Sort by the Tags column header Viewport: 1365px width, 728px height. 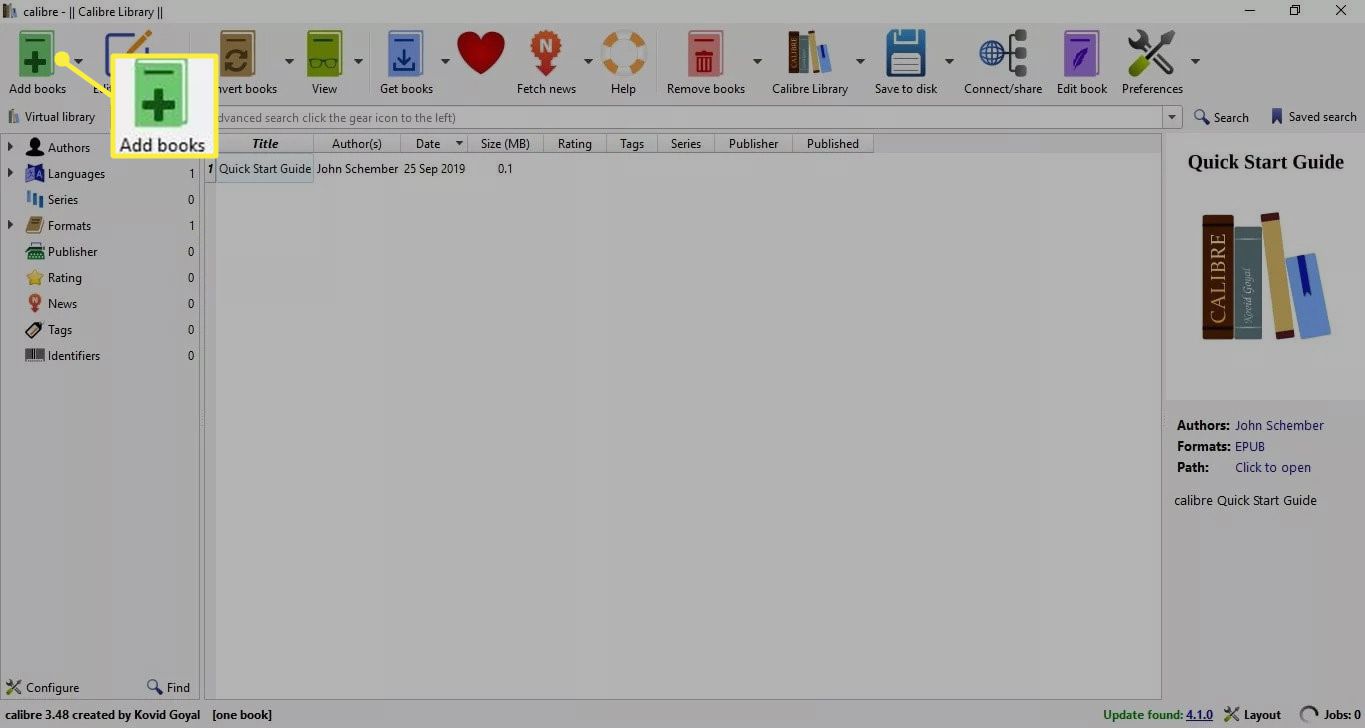click(632, 144)
